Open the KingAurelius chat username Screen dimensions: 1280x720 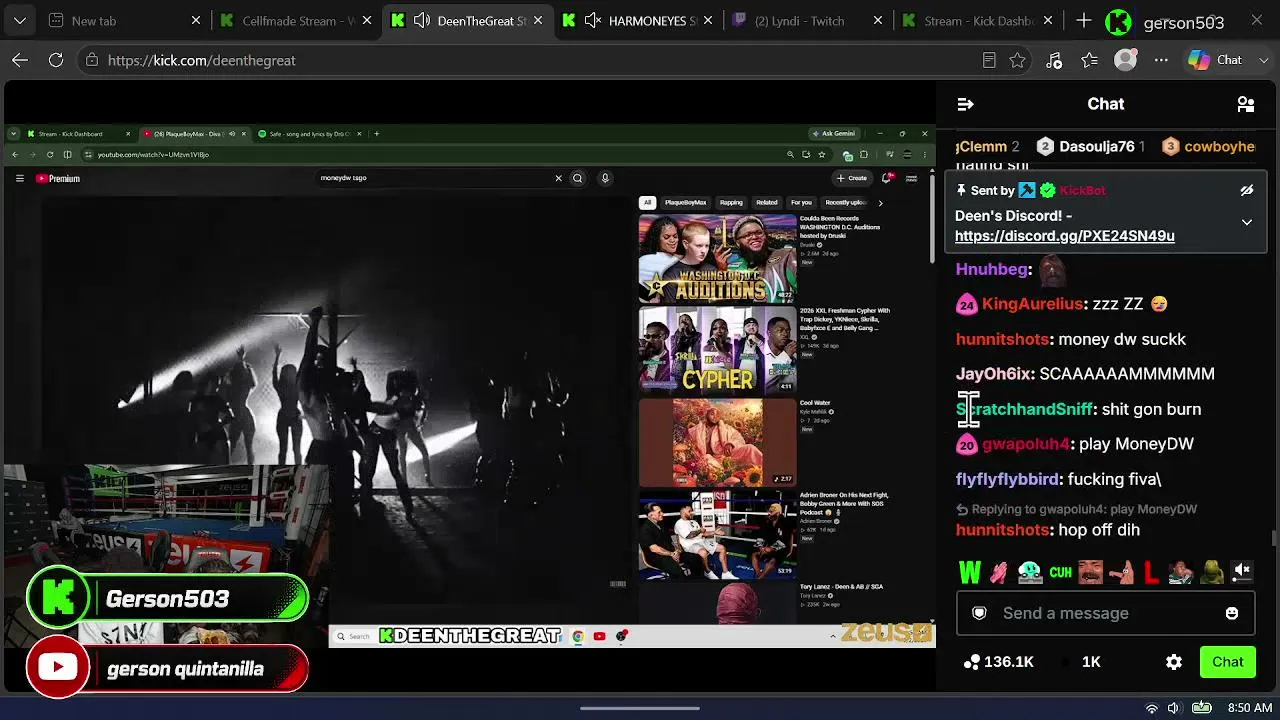pos(1032,304)
